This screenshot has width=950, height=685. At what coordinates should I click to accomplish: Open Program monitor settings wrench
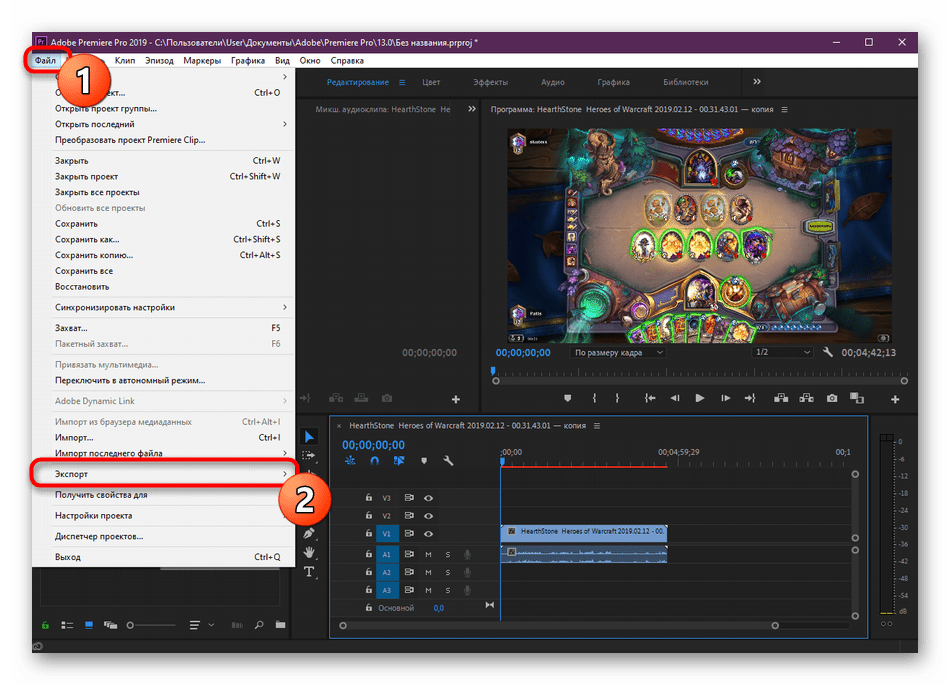pos(828,352)
